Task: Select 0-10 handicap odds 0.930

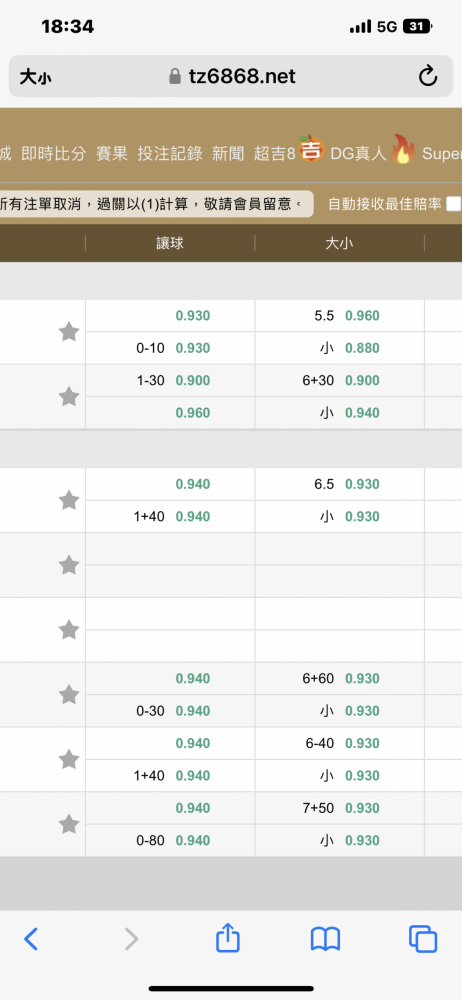Action: pos(193,348)
